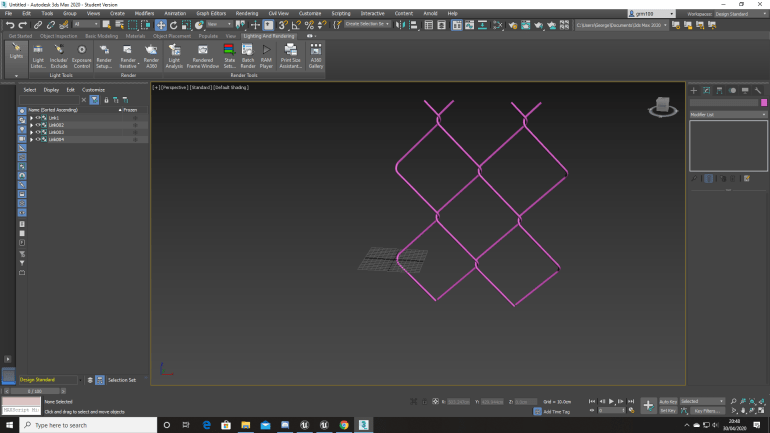Viewport: 770px width, 433px height.
Task: Click the Set Key button
Action: point(668,410)
